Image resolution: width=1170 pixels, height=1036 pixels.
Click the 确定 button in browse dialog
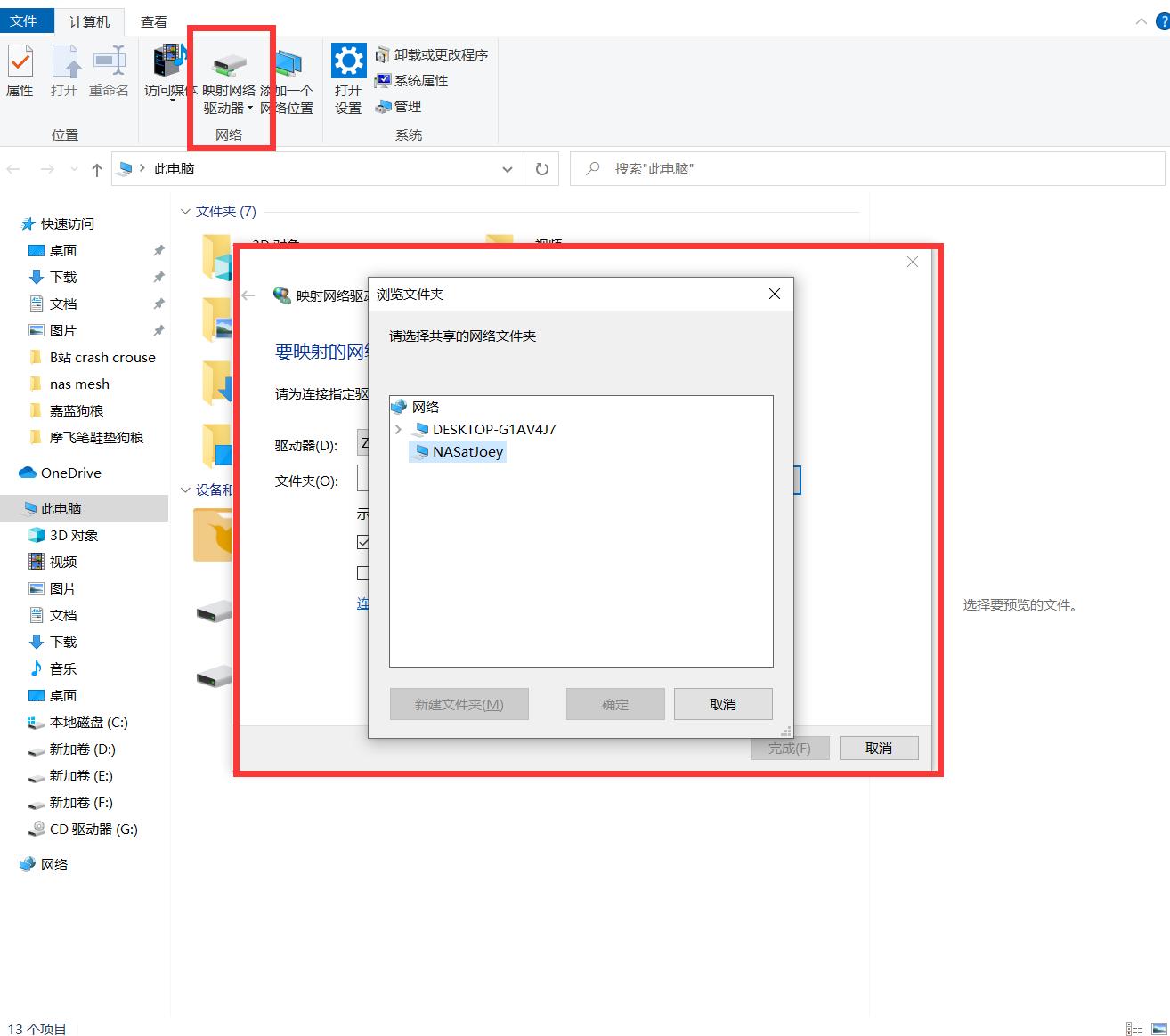(615, 704)
